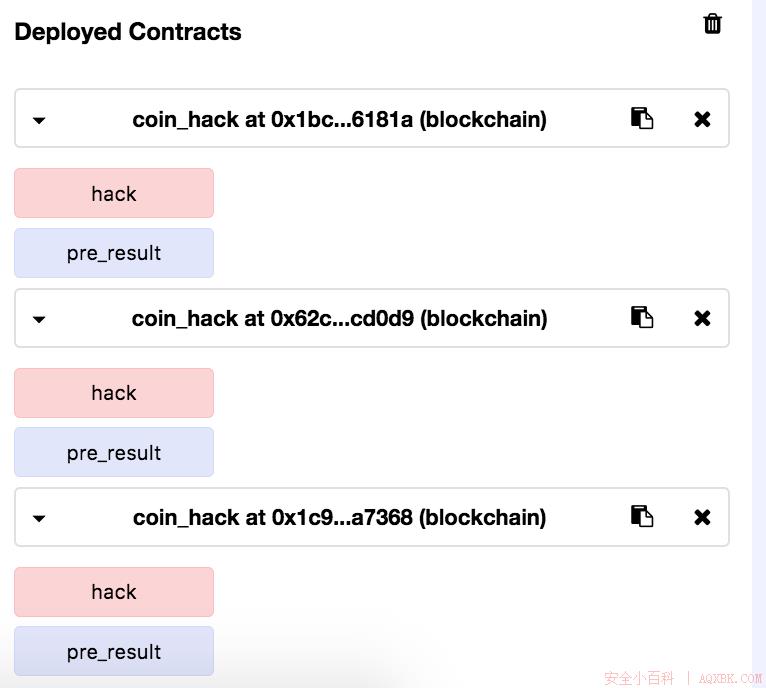Delete all deployed contracts with trash icon
This screenshot has height=688, width=766.
[x=712, y=23]
